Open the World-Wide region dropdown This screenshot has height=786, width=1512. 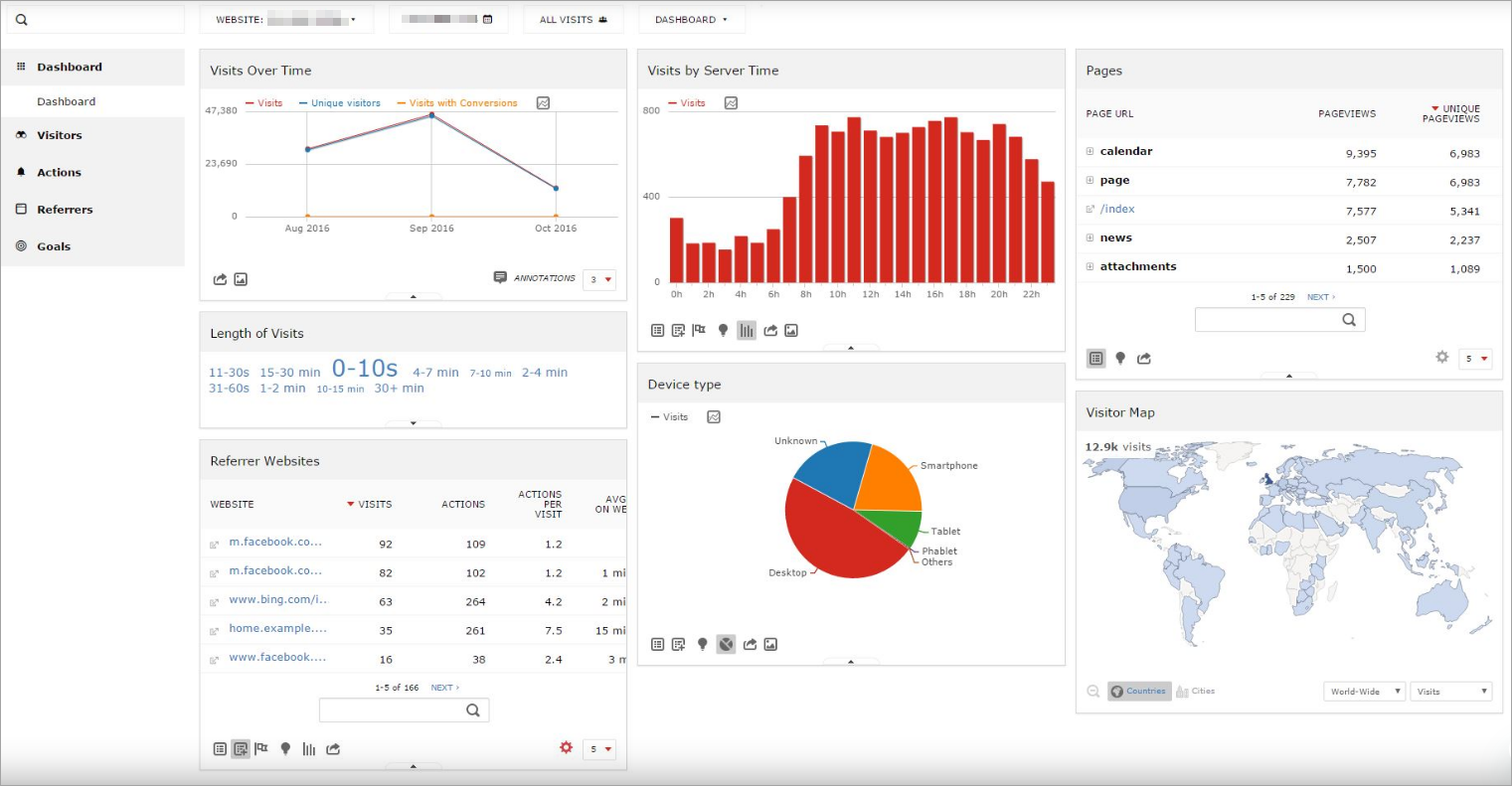(x=1364, y=692)
